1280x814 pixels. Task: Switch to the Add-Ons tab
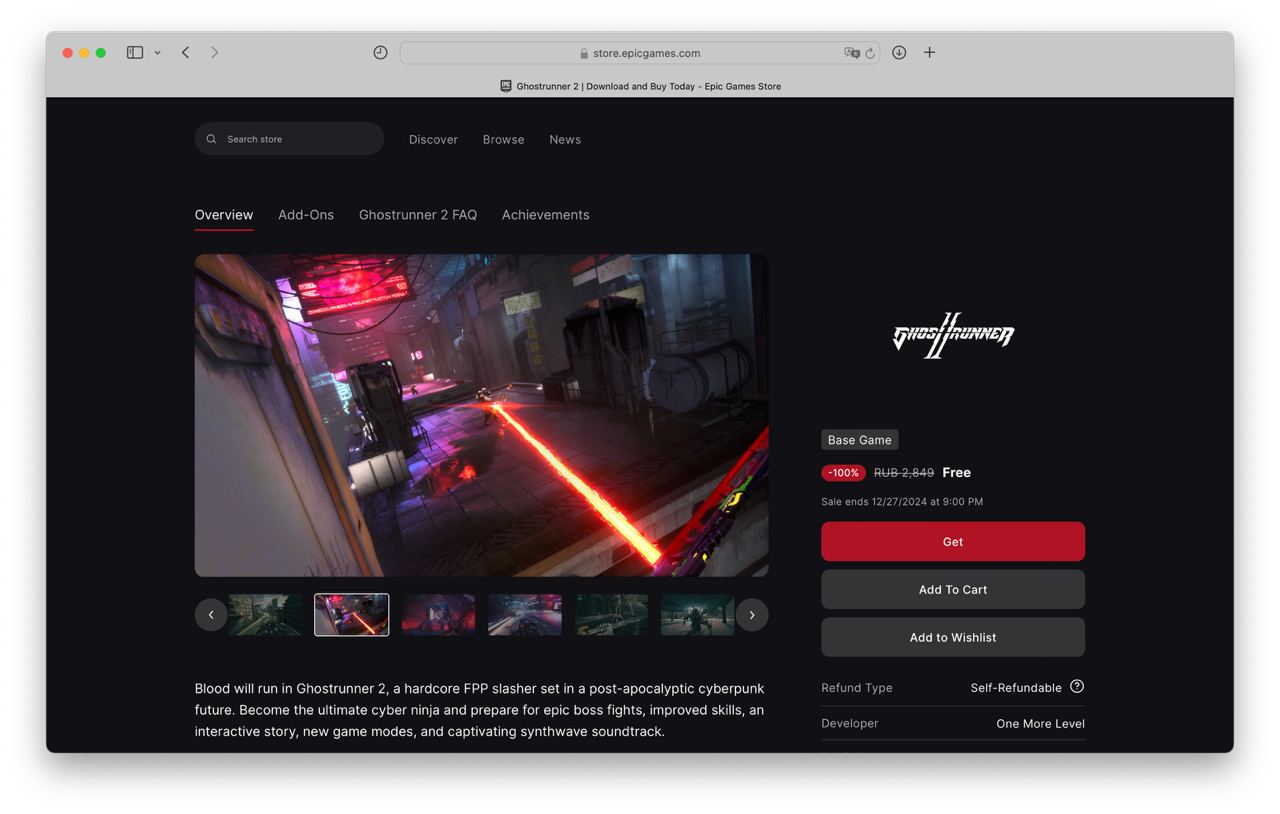pyautogui.click(x=306, y=215)
